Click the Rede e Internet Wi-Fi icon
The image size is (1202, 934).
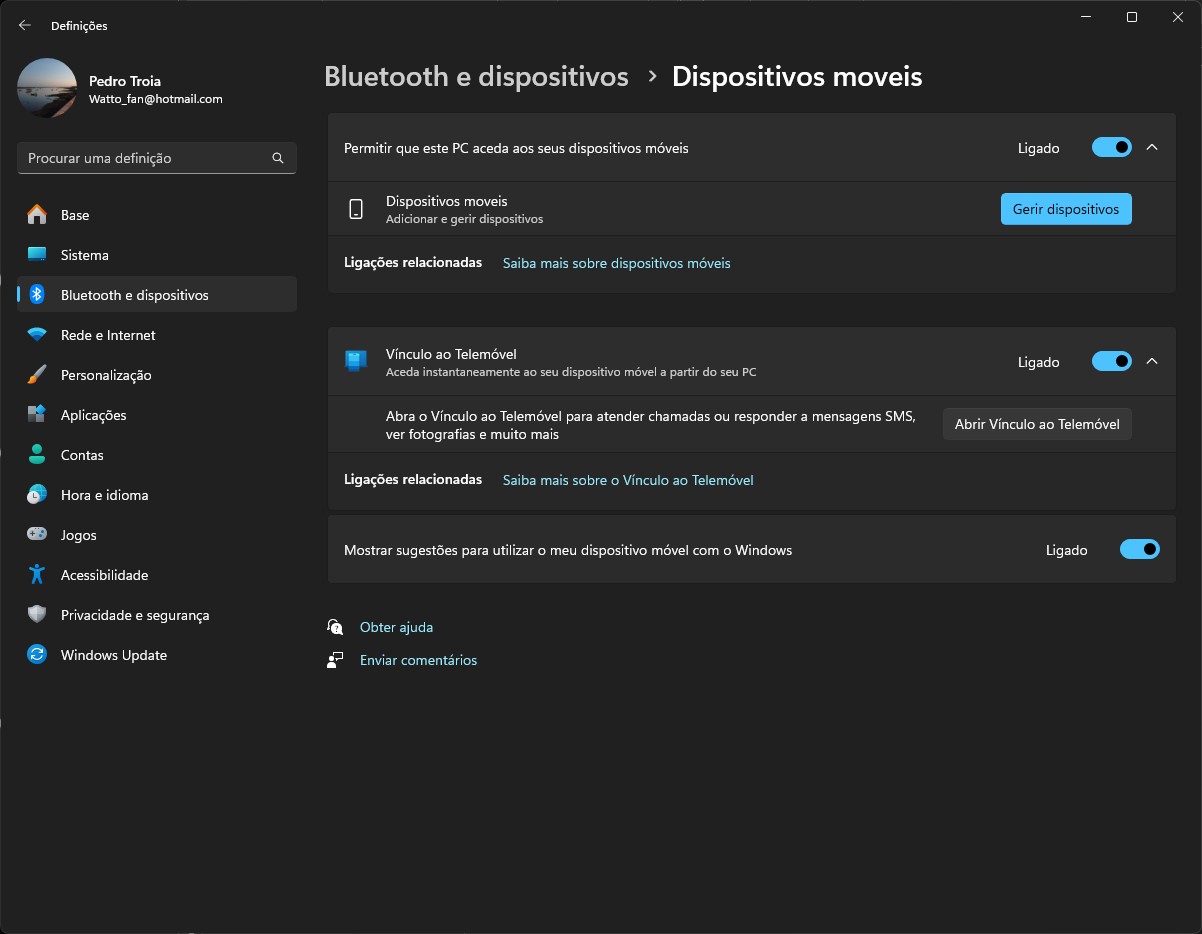coord(37,335)
